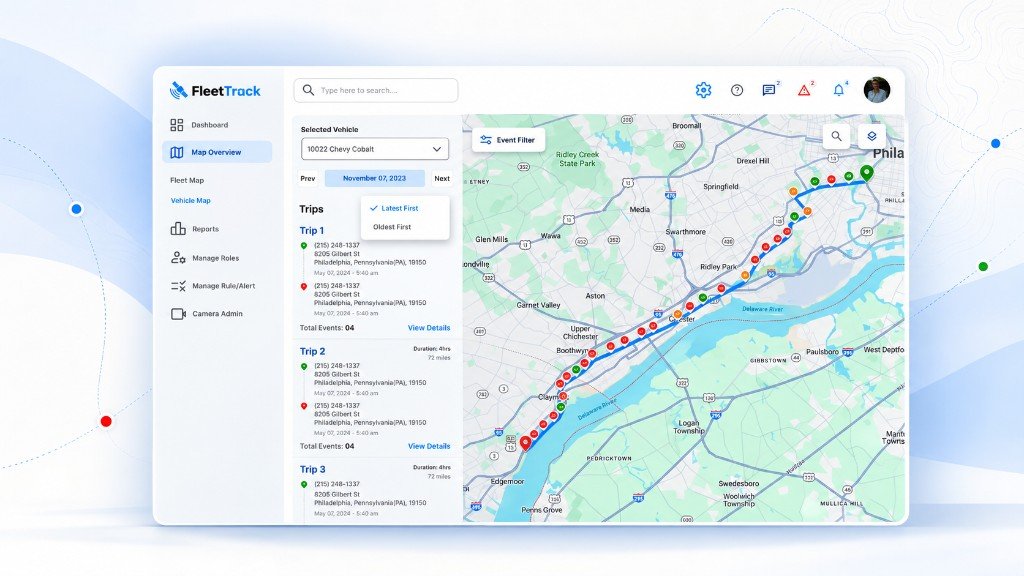Open the November 07, 2023 date picker
Viewport: 1024px width, 576px height.
point(374,178)
